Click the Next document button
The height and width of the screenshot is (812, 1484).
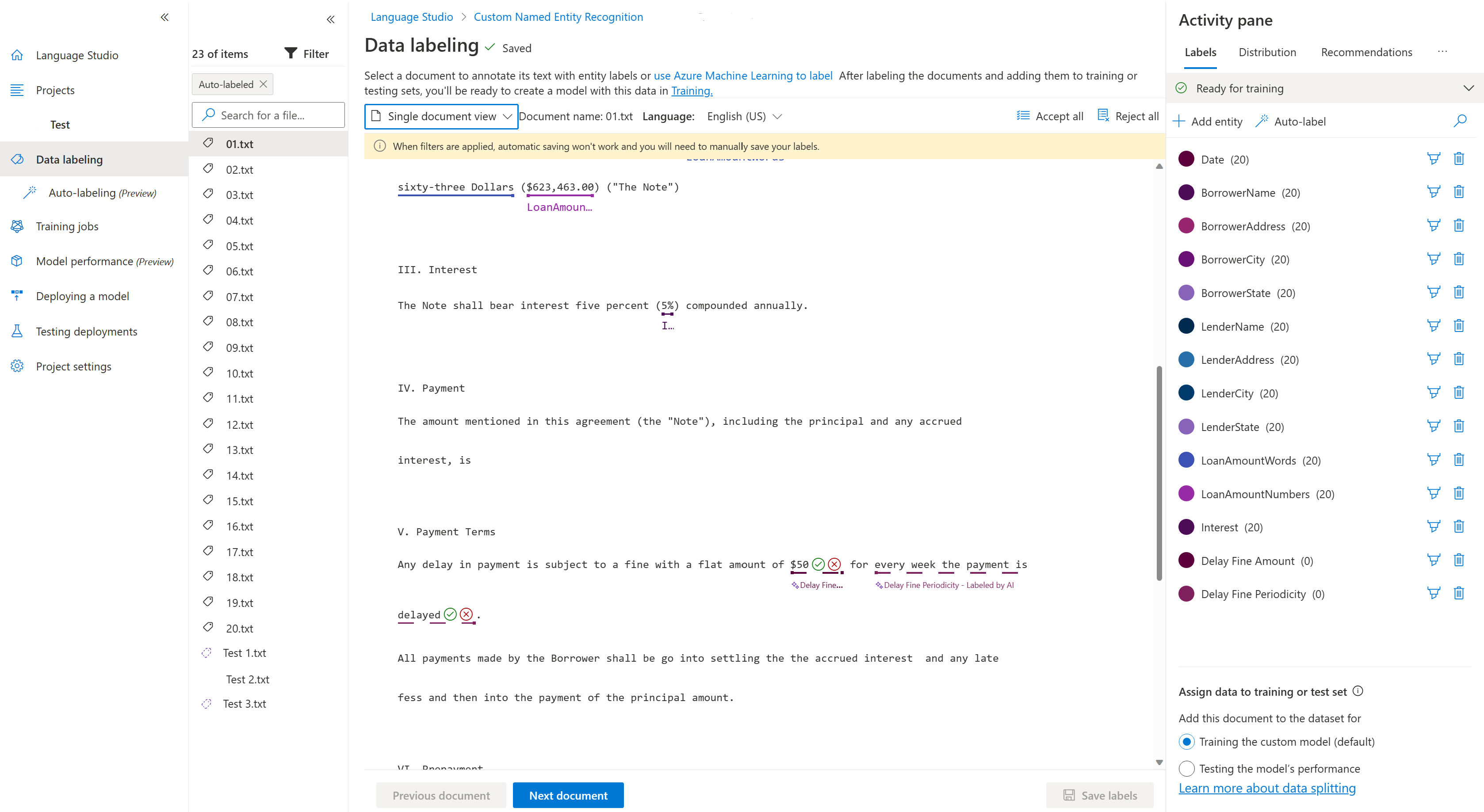(568, 795)
